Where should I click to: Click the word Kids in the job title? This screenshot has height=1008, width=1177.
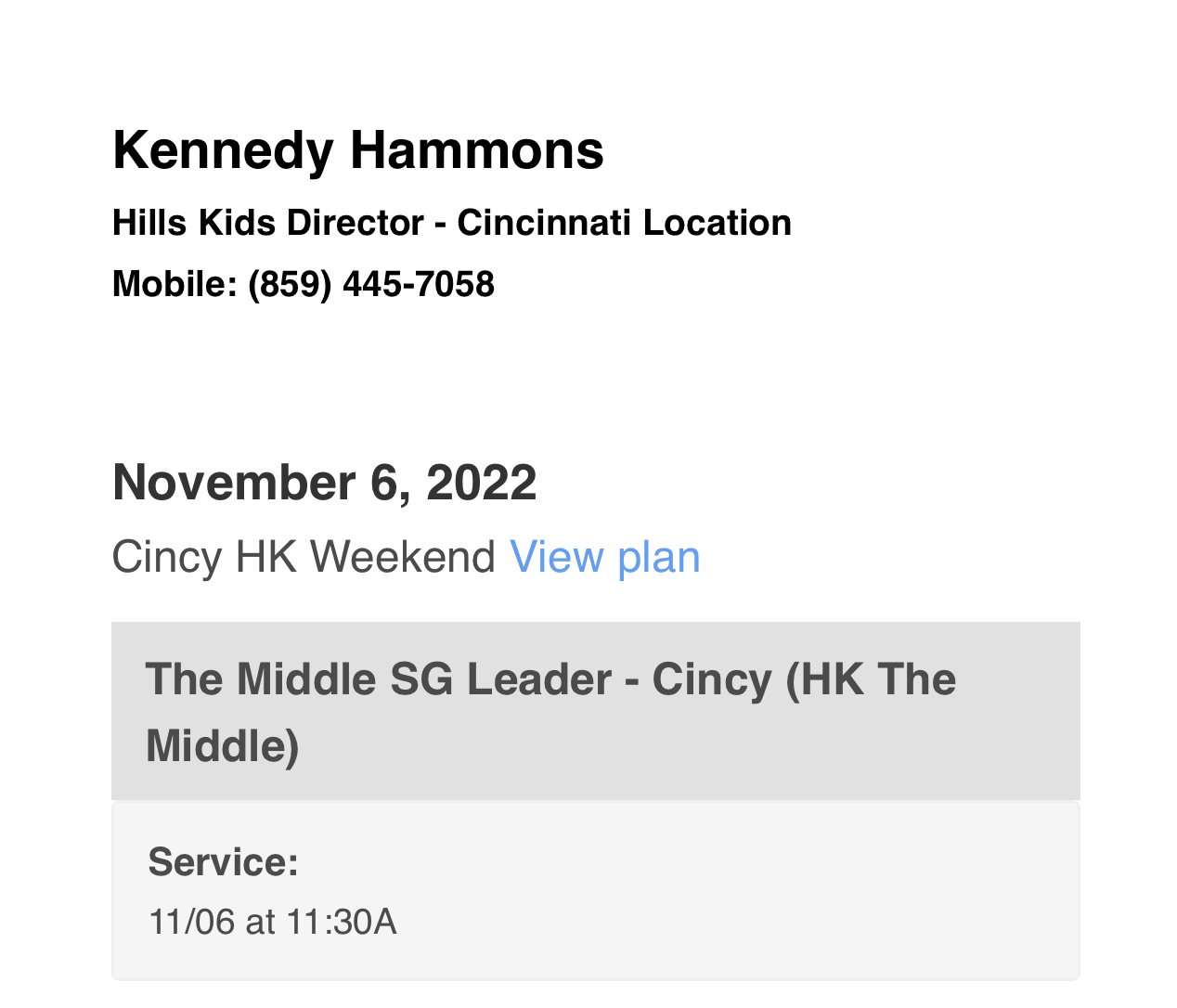pos(237,223)
